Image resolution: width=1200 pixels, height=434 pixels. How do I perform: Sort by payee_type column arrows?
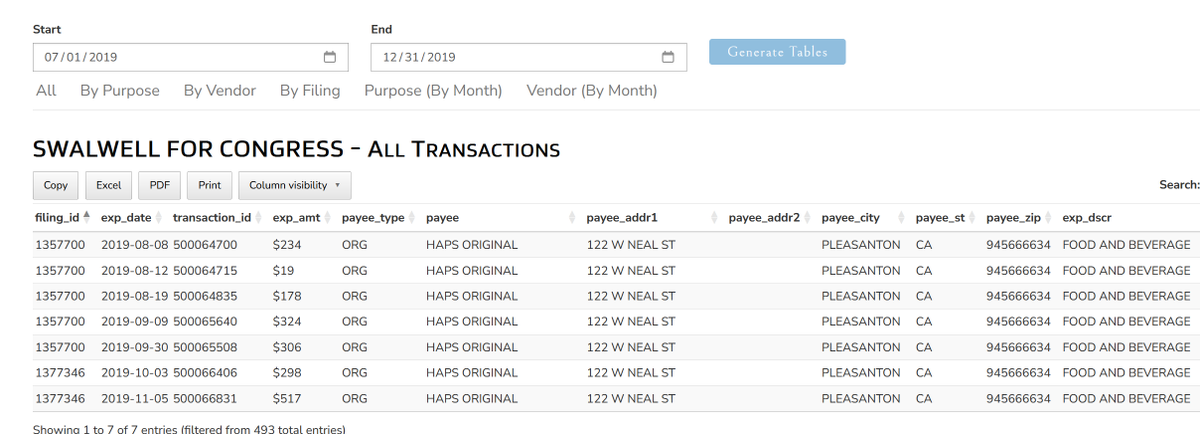(x=413, y=217)
